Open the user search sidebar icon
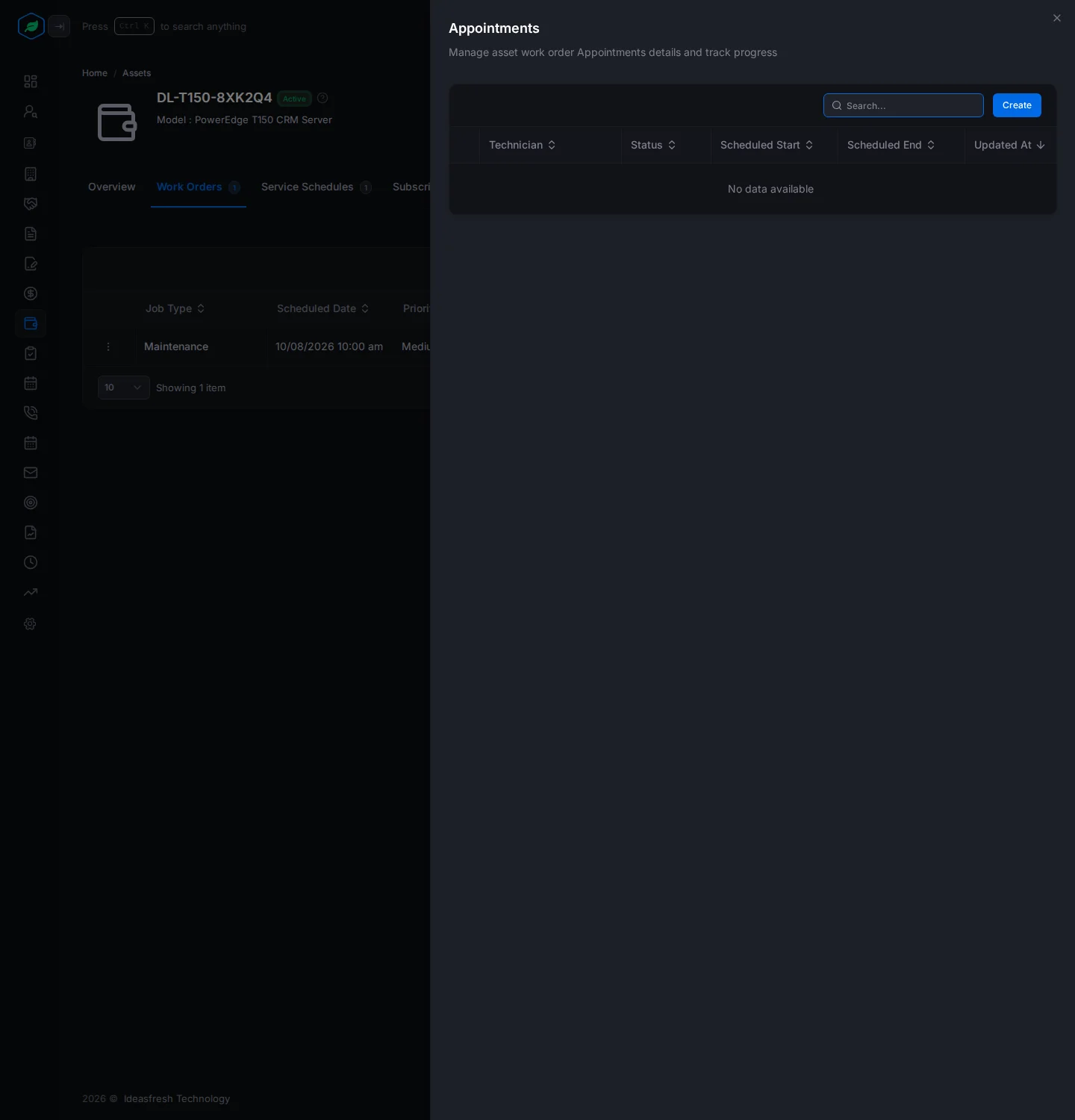 click(x=31, y=111)
